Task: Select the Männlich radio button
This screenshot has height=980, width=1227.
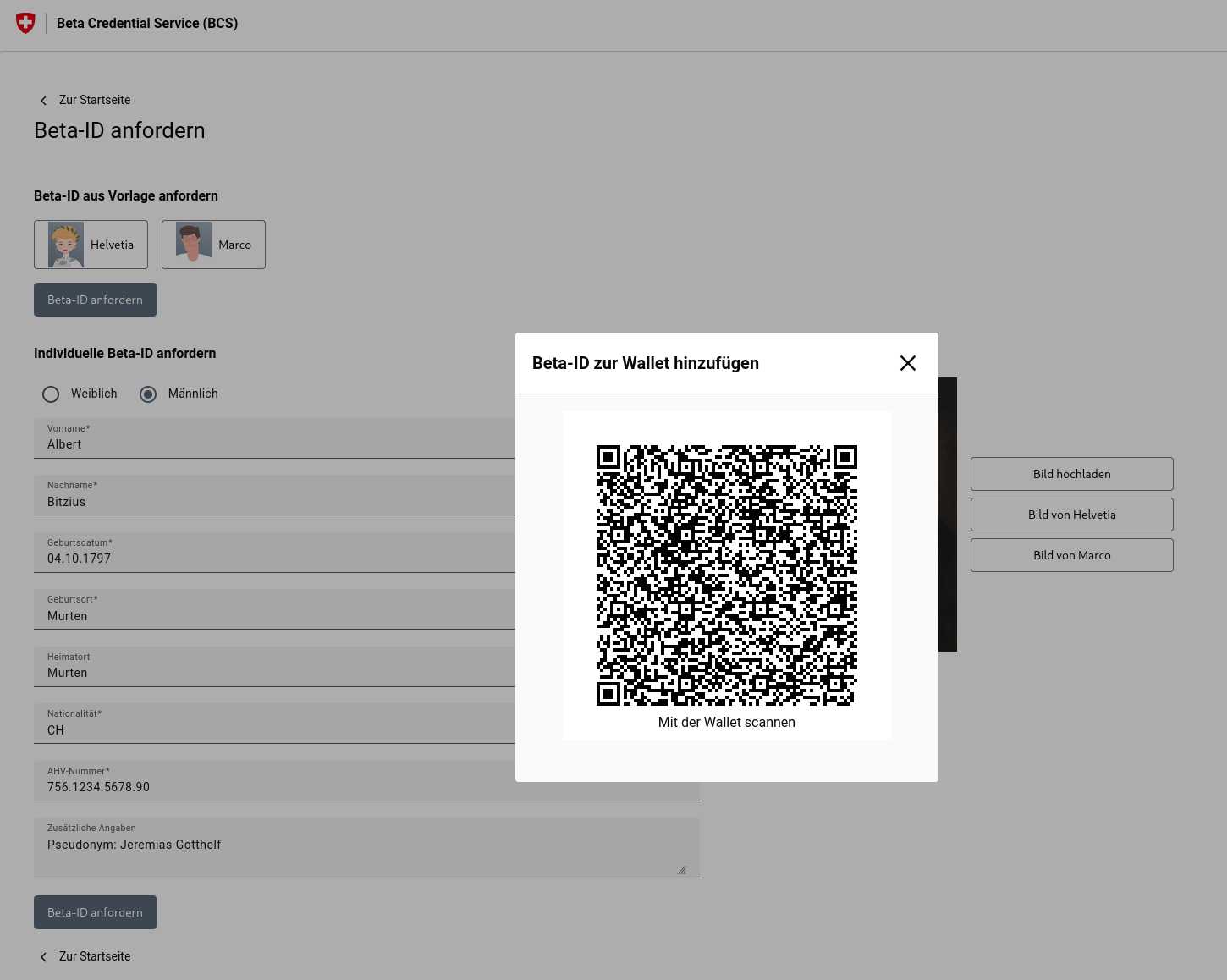Action: pyautogui.click(x=148, y=394)
